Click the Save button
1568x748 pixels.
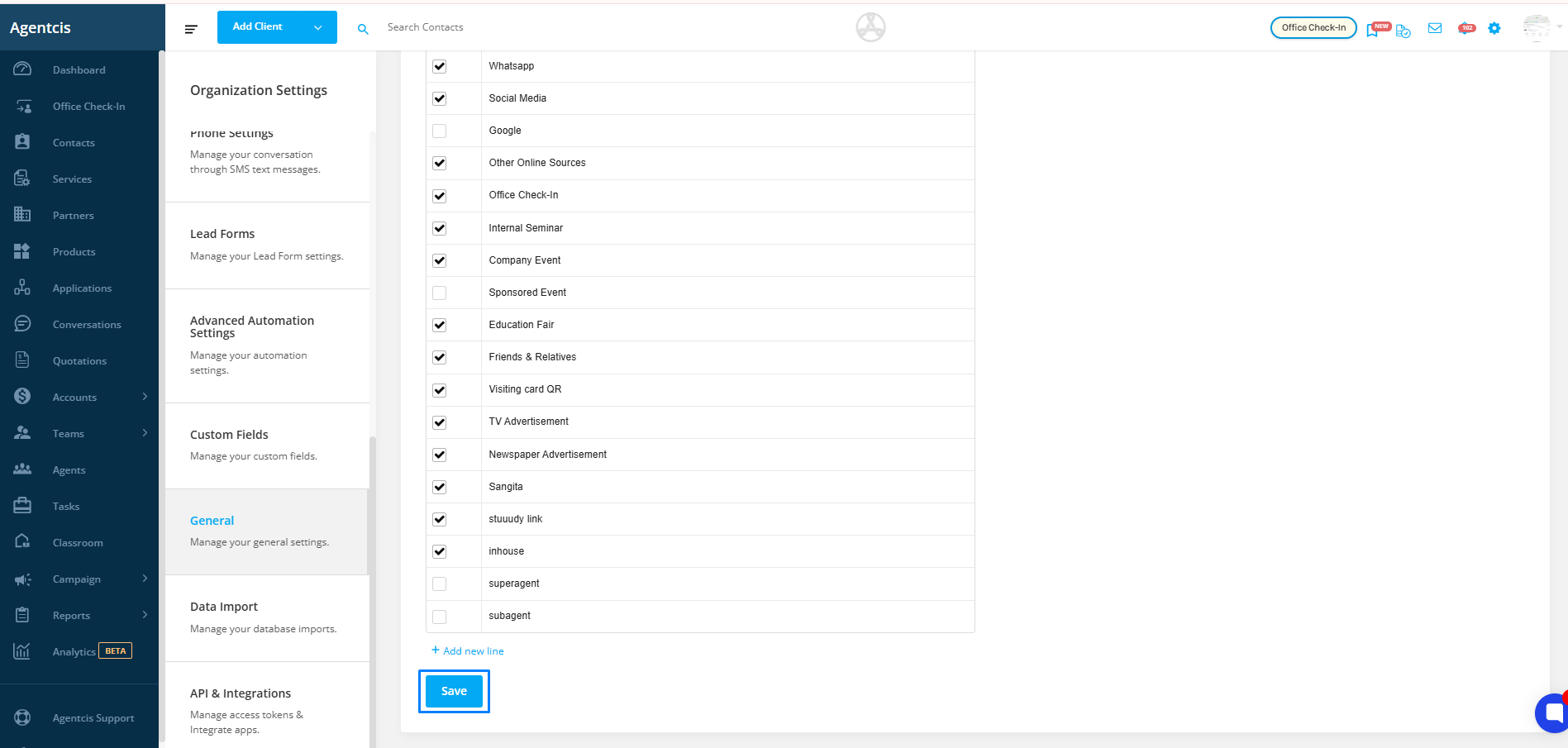[x=454, y=691]
